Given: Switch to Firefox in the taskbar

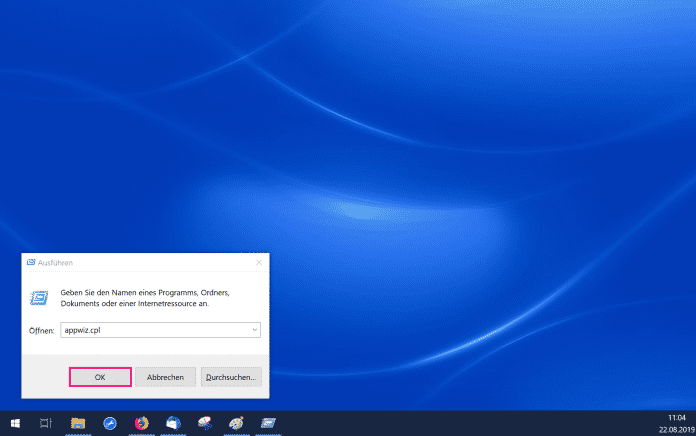Looking at the screenshot, I should click(141, 423).
